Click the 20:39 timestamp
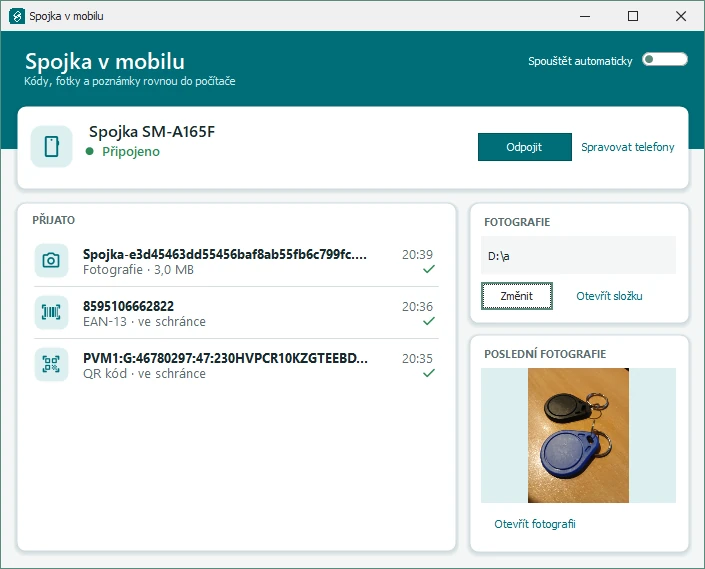 tap(417, 255)
